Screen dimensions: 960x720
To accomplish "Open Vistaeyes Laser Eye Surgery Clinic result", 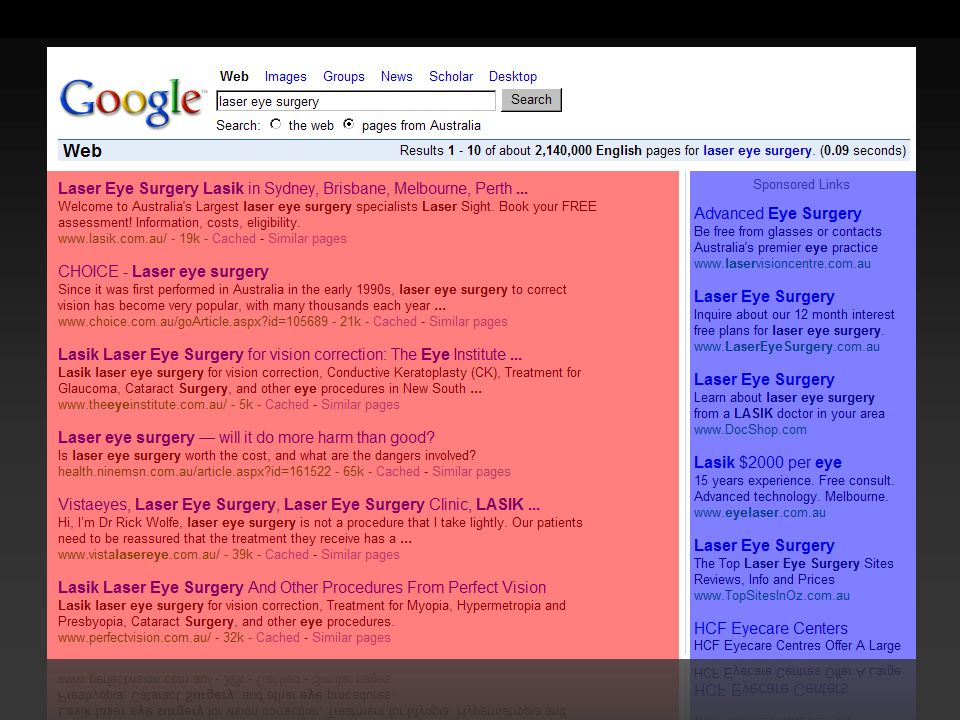I will tap(299, 504).
